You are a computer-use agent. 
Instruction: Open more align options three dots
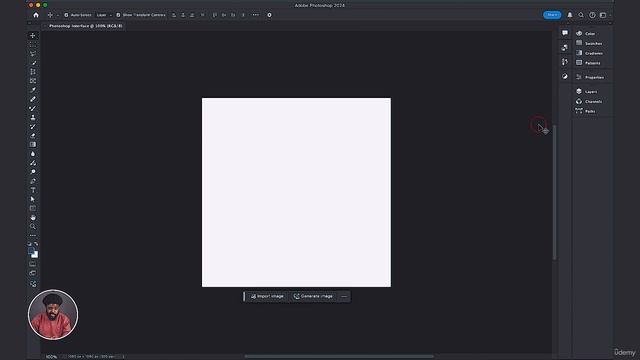tap(256, 15)
